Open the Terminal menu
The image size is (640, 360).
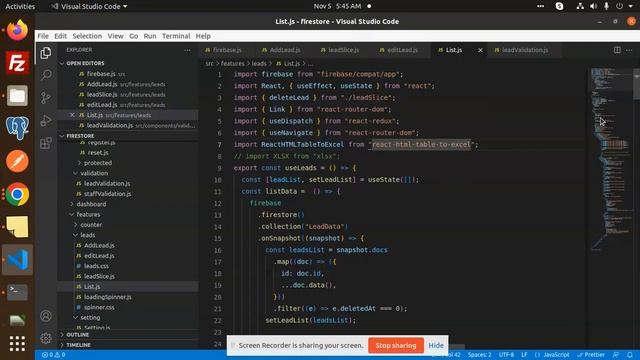(176, 36)
